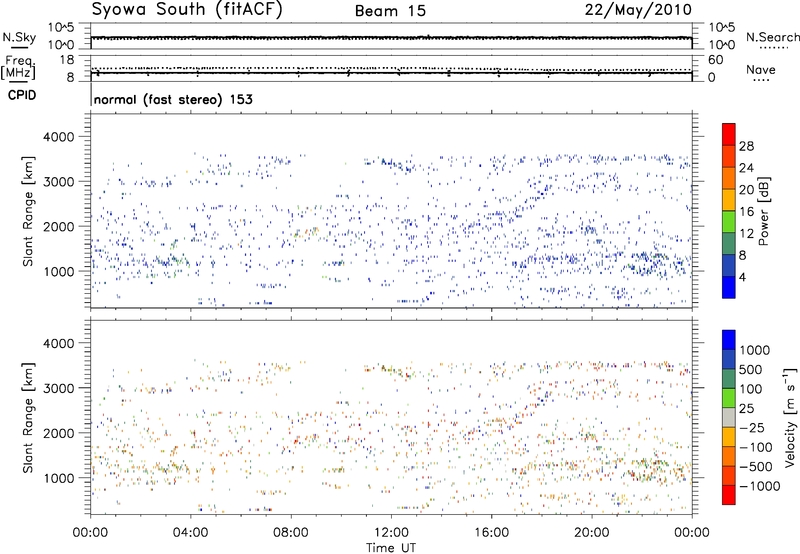Click 'normal (fast stereo) 153' text
800x554 pixels.
pos(173,99)
